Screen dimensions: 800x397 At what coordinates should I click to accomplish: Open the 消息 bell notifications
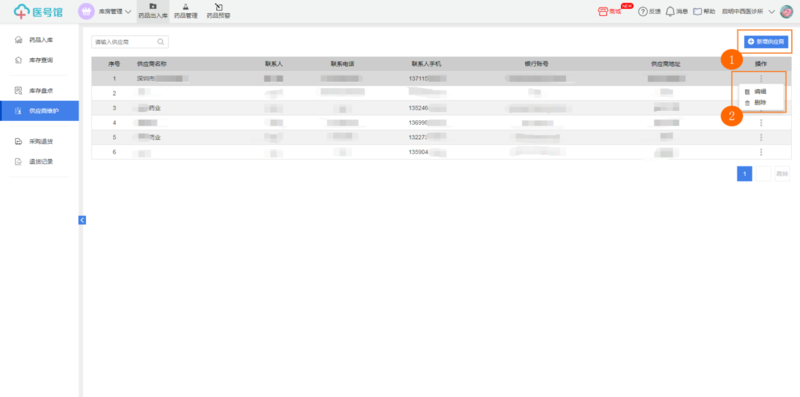pyautogui.click(x=670, y=11)
